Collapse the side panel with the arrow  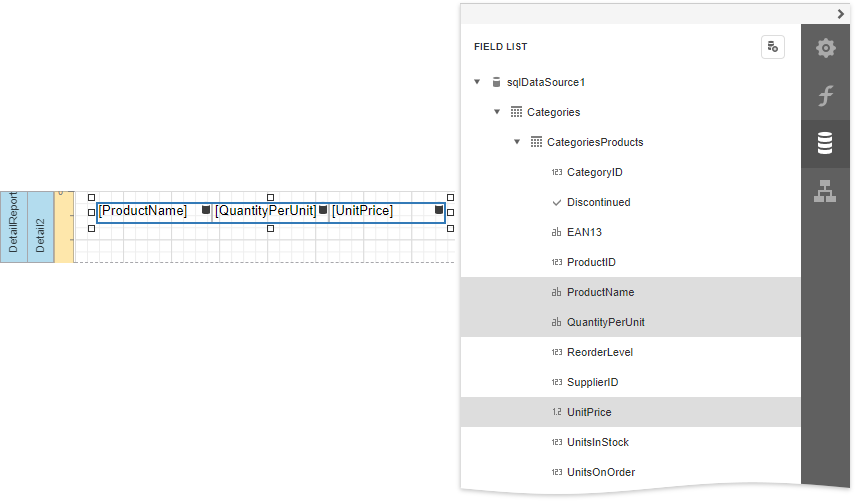click(x=841, y=13)
